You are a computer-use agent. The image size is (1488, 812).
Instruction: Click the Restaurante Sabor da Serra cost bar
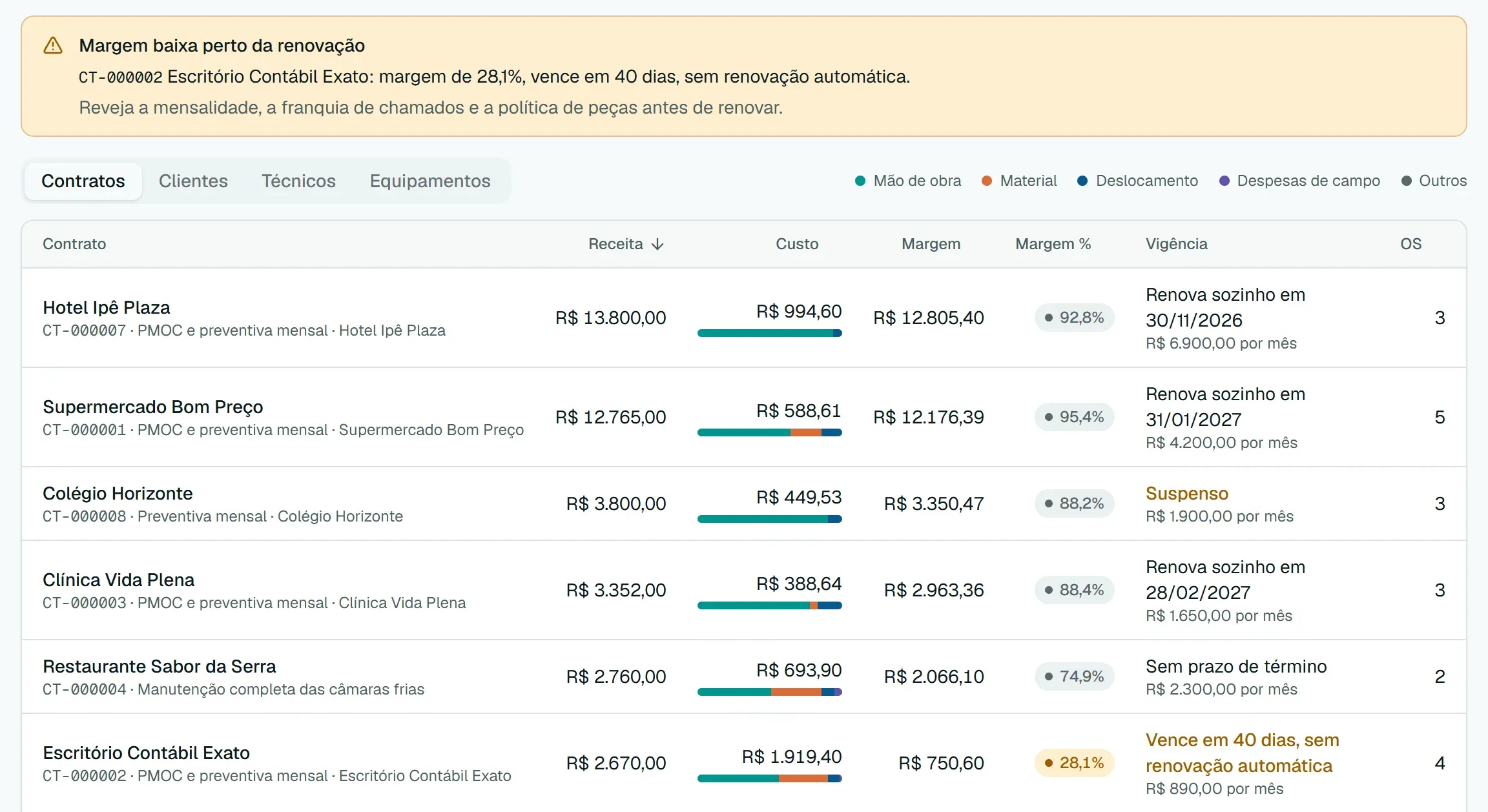(769, 692)
